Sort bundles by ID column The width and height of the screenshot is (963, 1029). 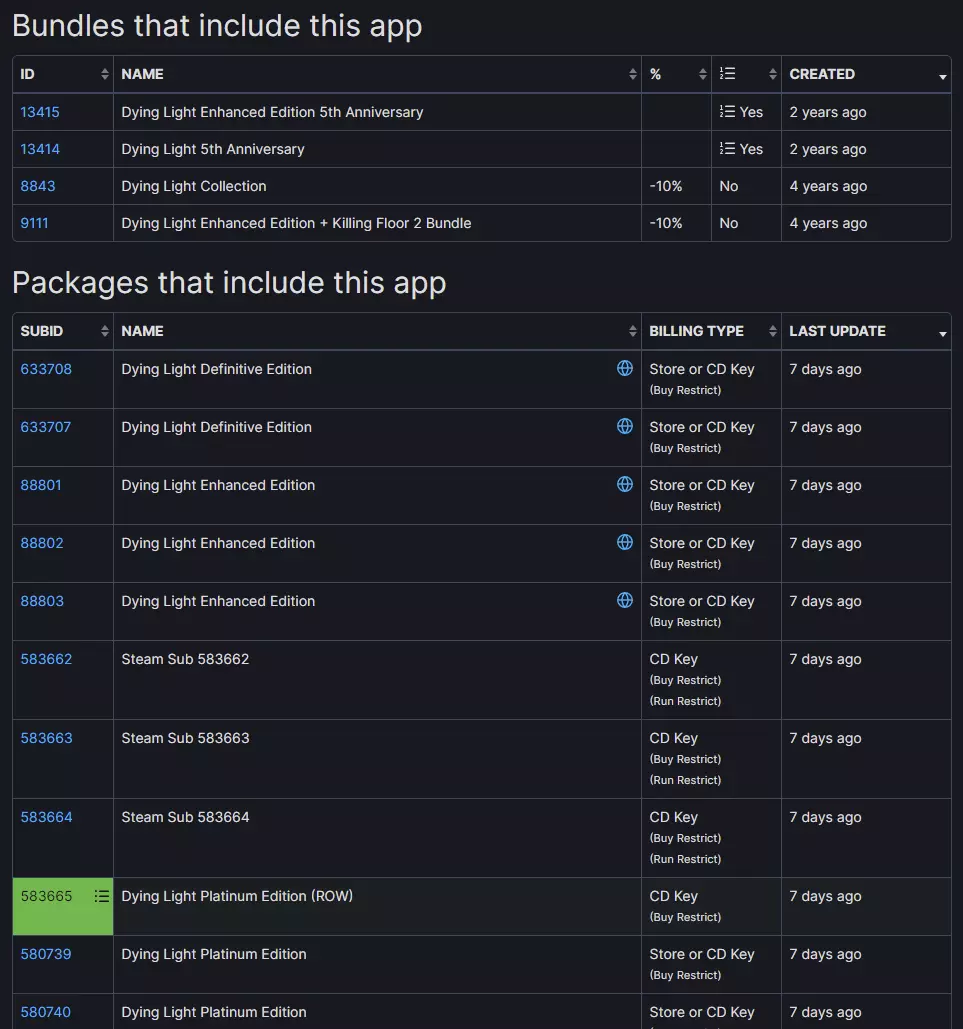tap(63, 74)
